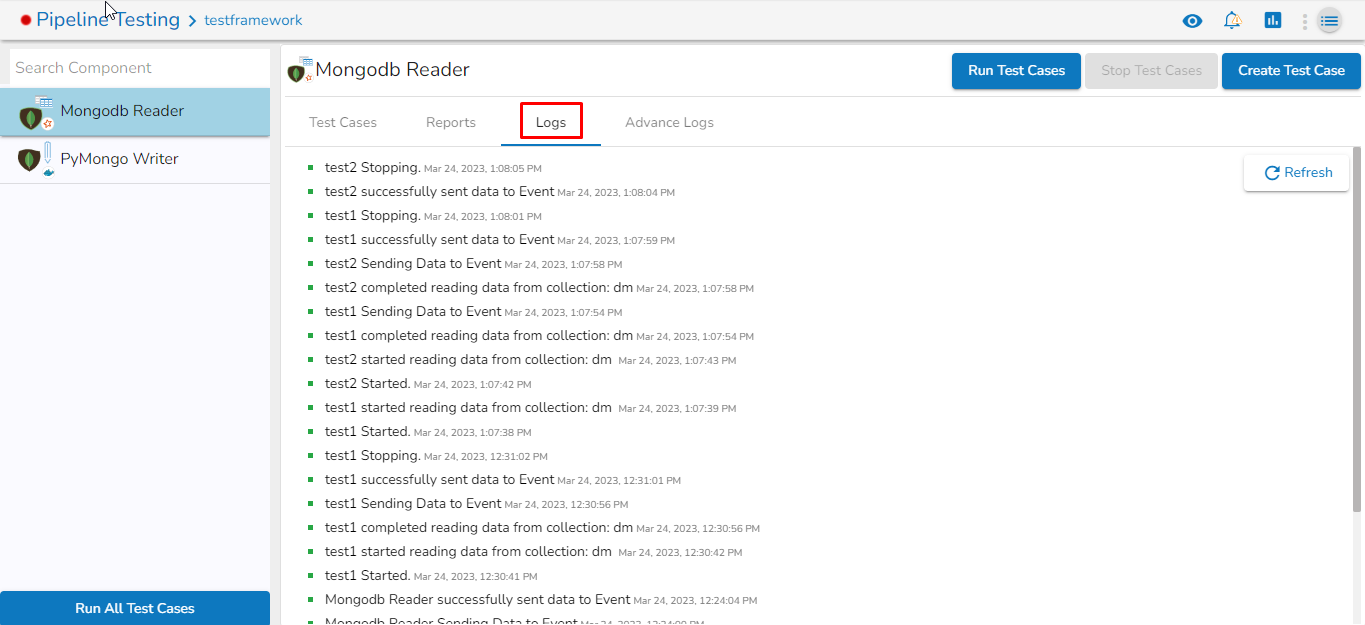
Task: Click the vertical dots beside the list icon
Action: coord(1305,21)
